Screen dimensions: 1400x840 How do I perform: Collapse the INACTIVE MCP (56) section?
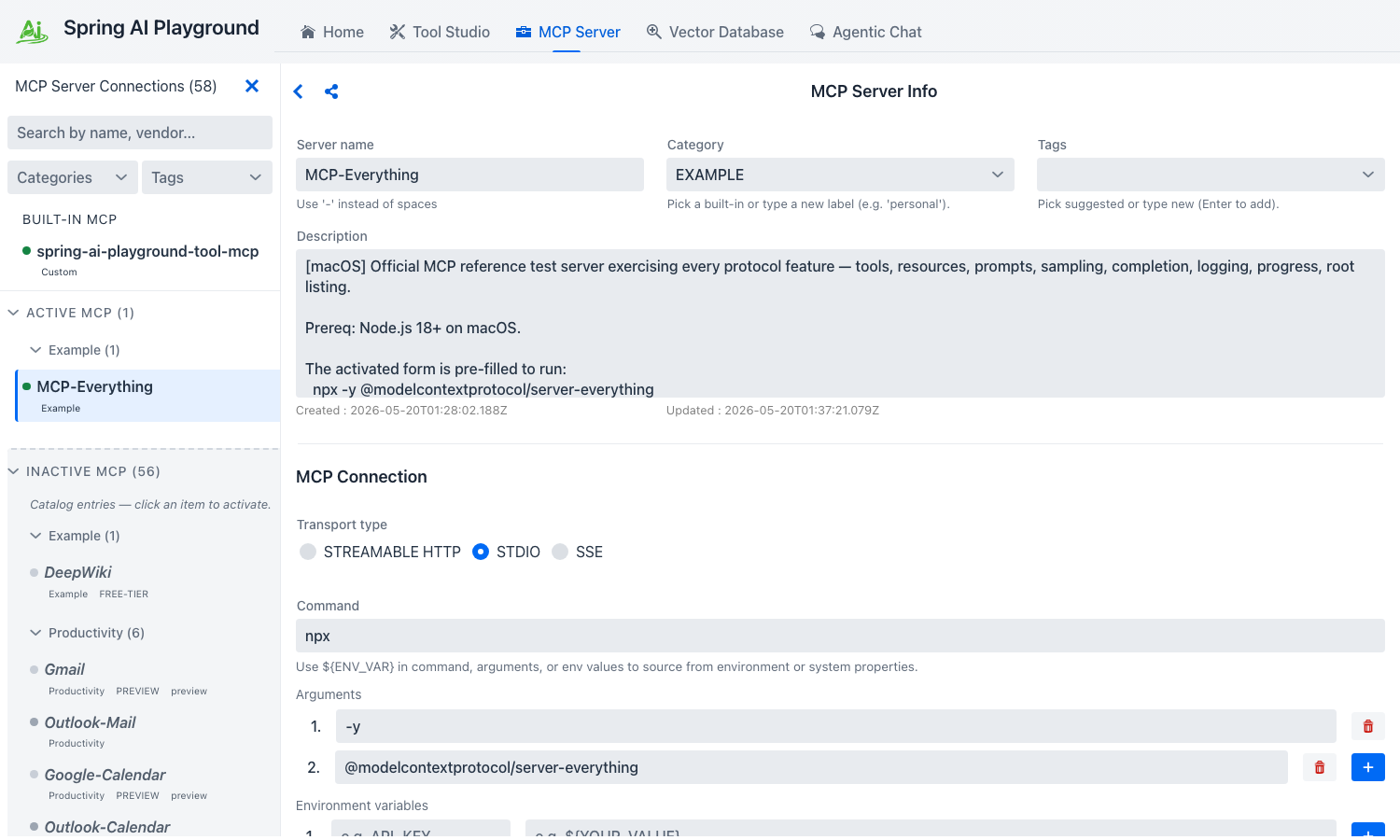(x=14, y=471)
